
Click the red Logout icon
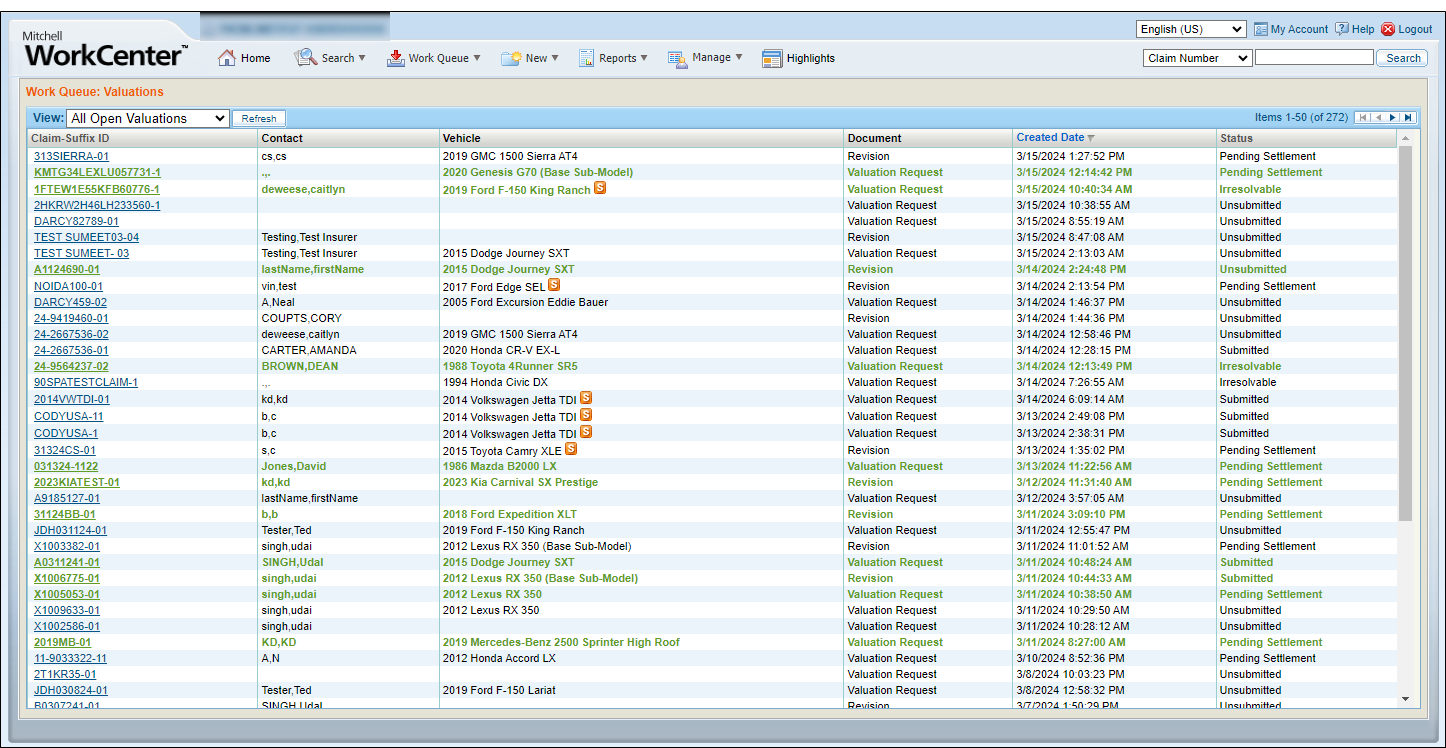click(x=1388, y=29)
